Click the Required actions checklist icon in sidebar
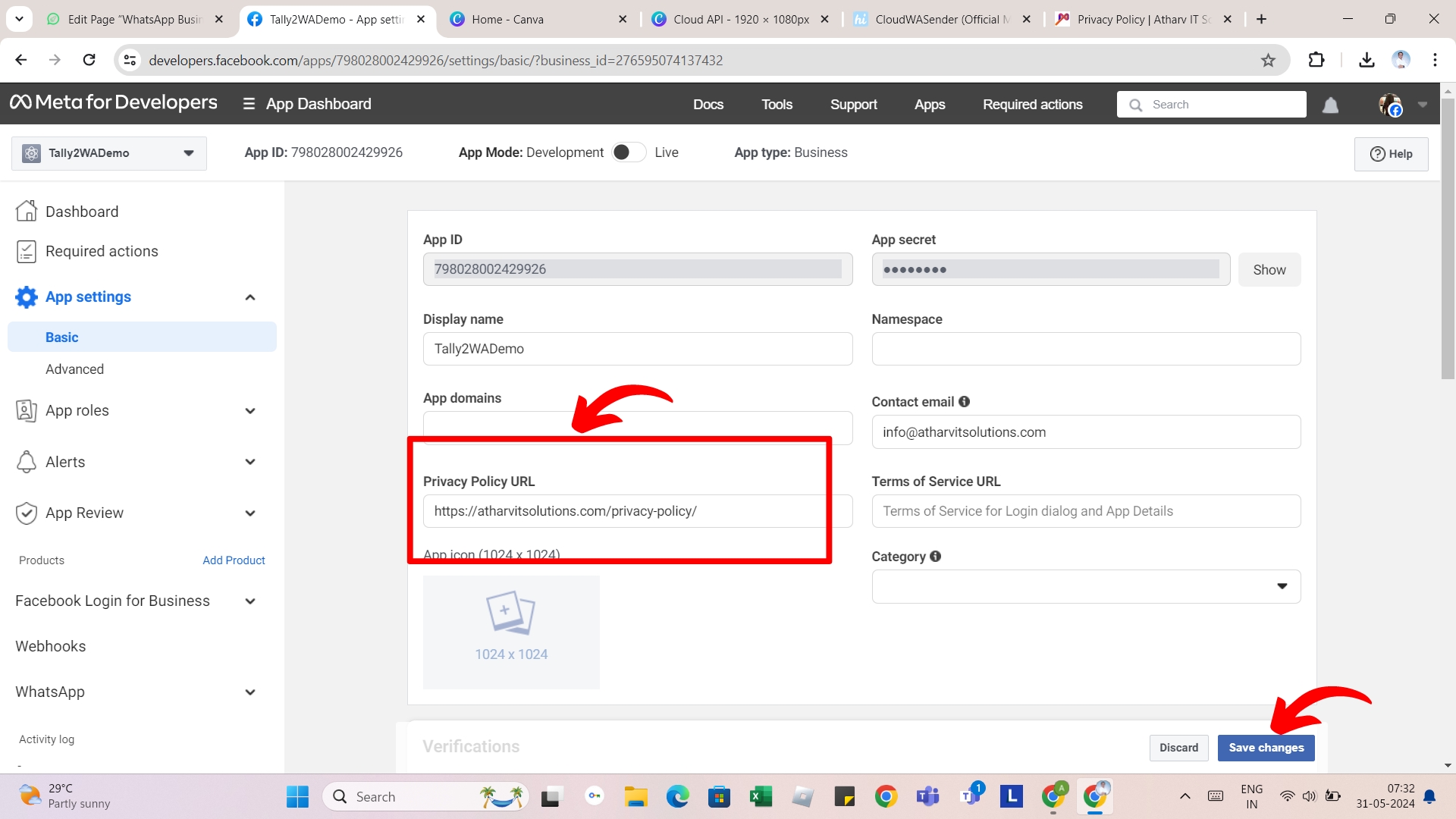Image resolution: width=1456 pixels, height=819 pixels. click(27, 251)
